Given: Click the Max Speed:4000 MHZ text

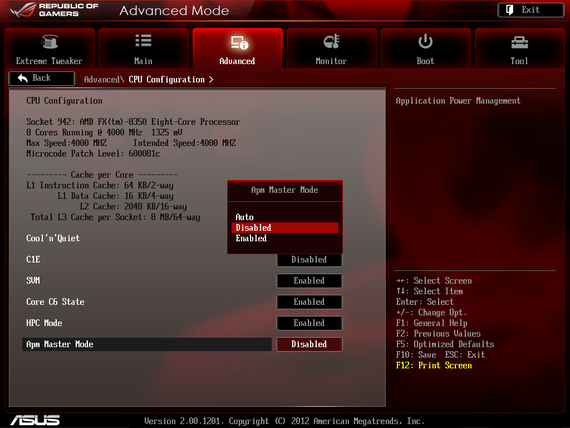Looking at the screenshot, I should coord(67,143).
